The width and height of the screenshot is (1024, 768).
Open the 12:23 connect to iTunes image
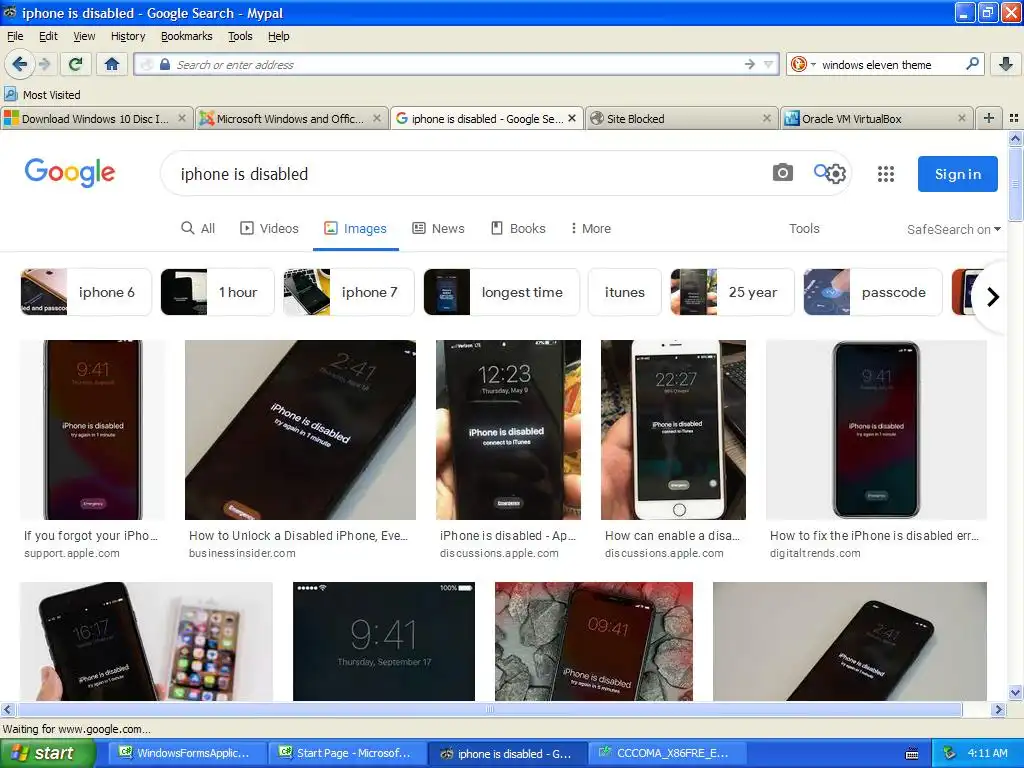click(x=508, y=430)
